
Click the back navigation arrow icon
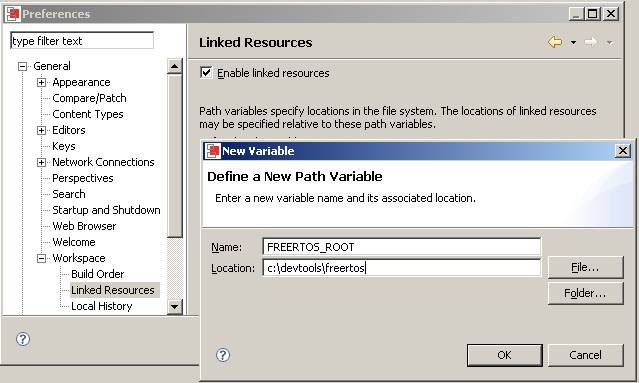[555, 42]
